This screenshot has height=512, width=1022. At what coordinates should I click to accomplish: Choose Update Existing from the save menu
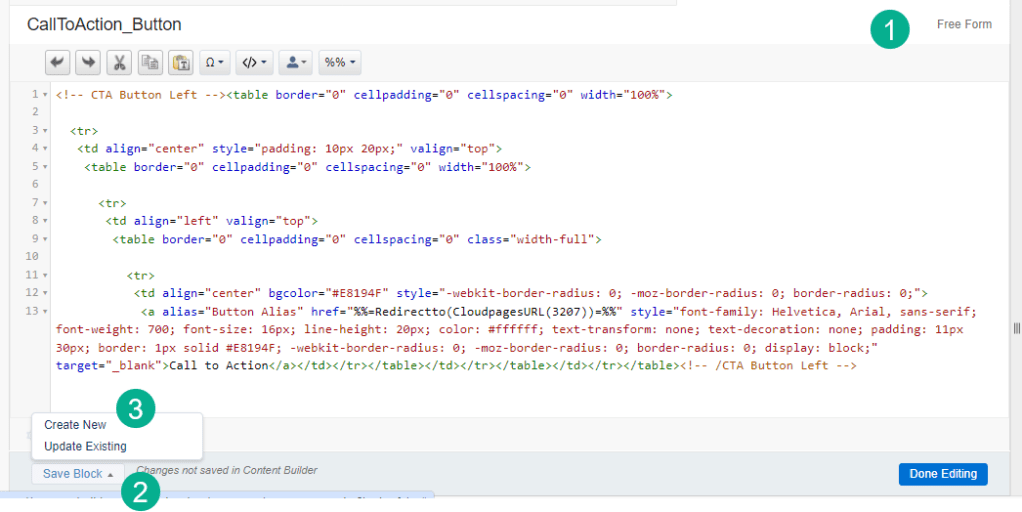click(85, 446)
